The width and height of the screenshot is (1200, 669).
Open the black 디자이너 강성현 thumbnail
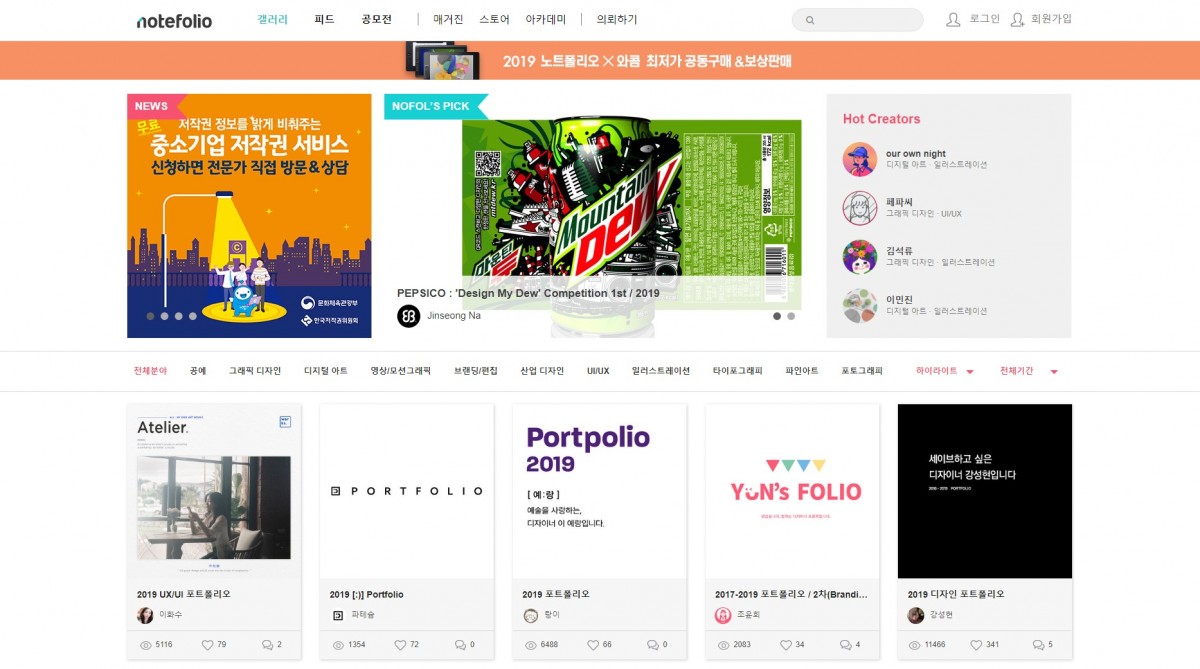pyautogui.click(x=985, y=491)
